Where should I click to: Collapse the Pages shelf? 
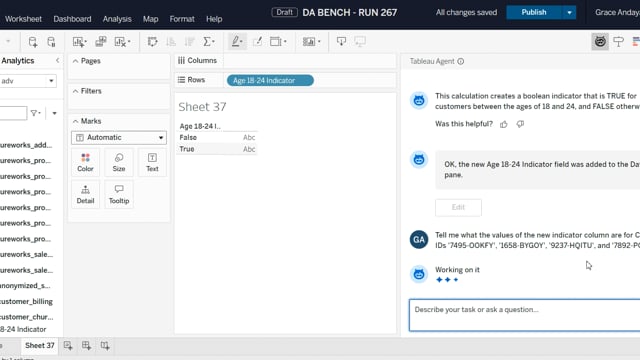tap(76, 61)
